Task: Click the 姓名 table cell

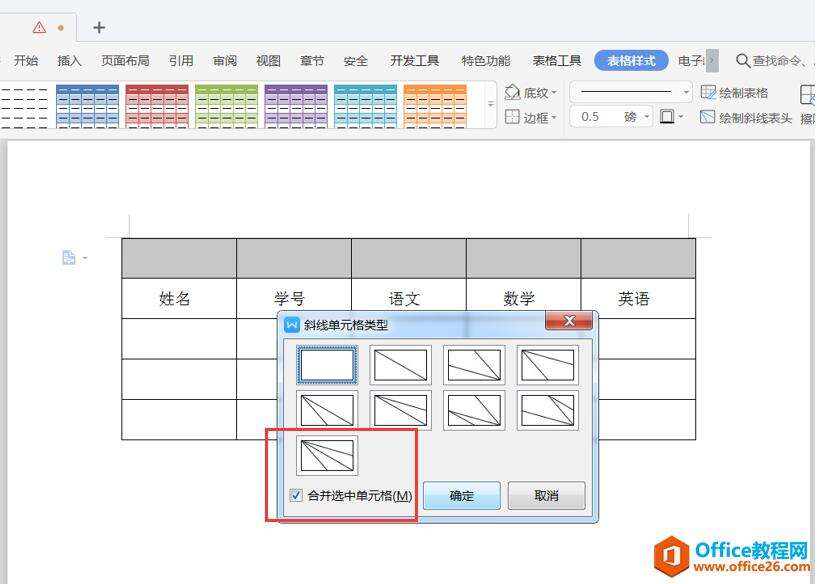Action: click(x=179, y=299)
